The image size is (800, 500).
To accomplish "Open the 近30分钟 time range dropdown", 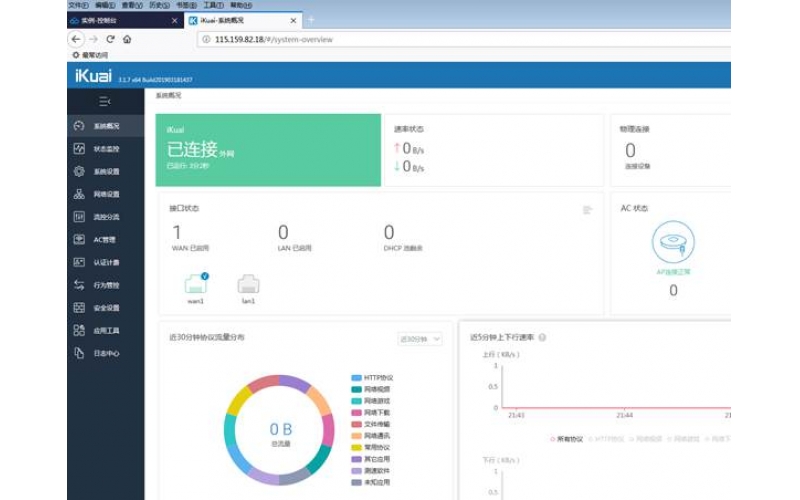I will 420,339.
